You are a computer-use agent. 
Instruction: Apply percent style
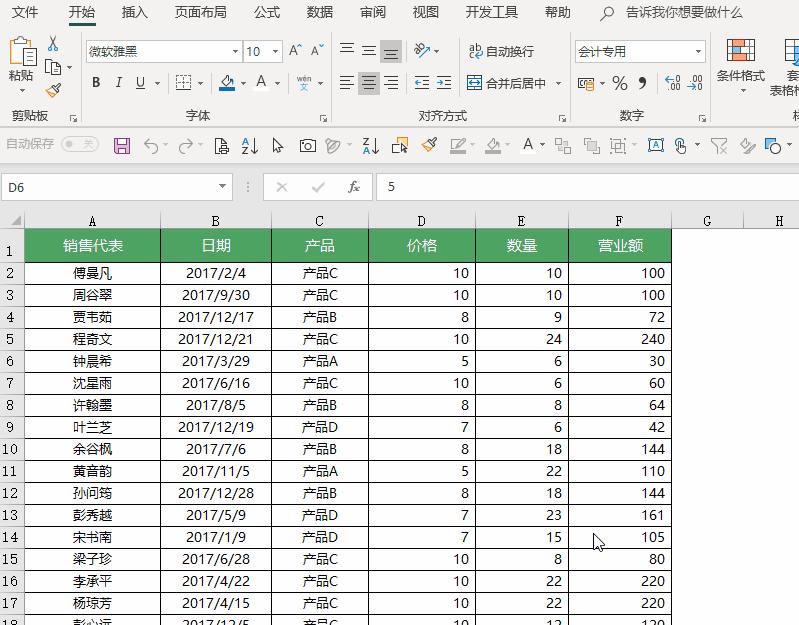click(x=620, y=83)
